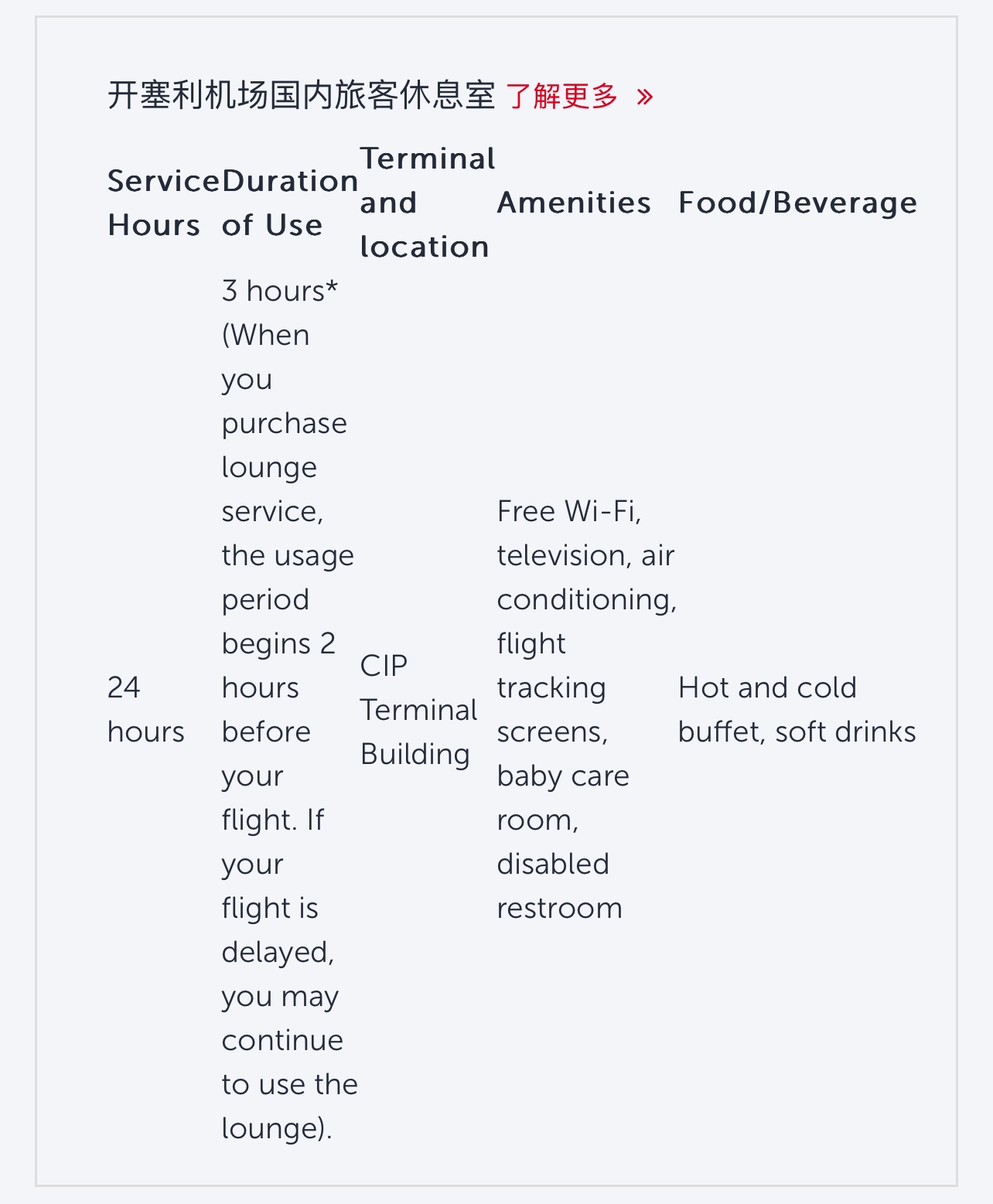Click the Amenities column header
The width and height of the screenshot is (993, 1204).
coord(574,203)
